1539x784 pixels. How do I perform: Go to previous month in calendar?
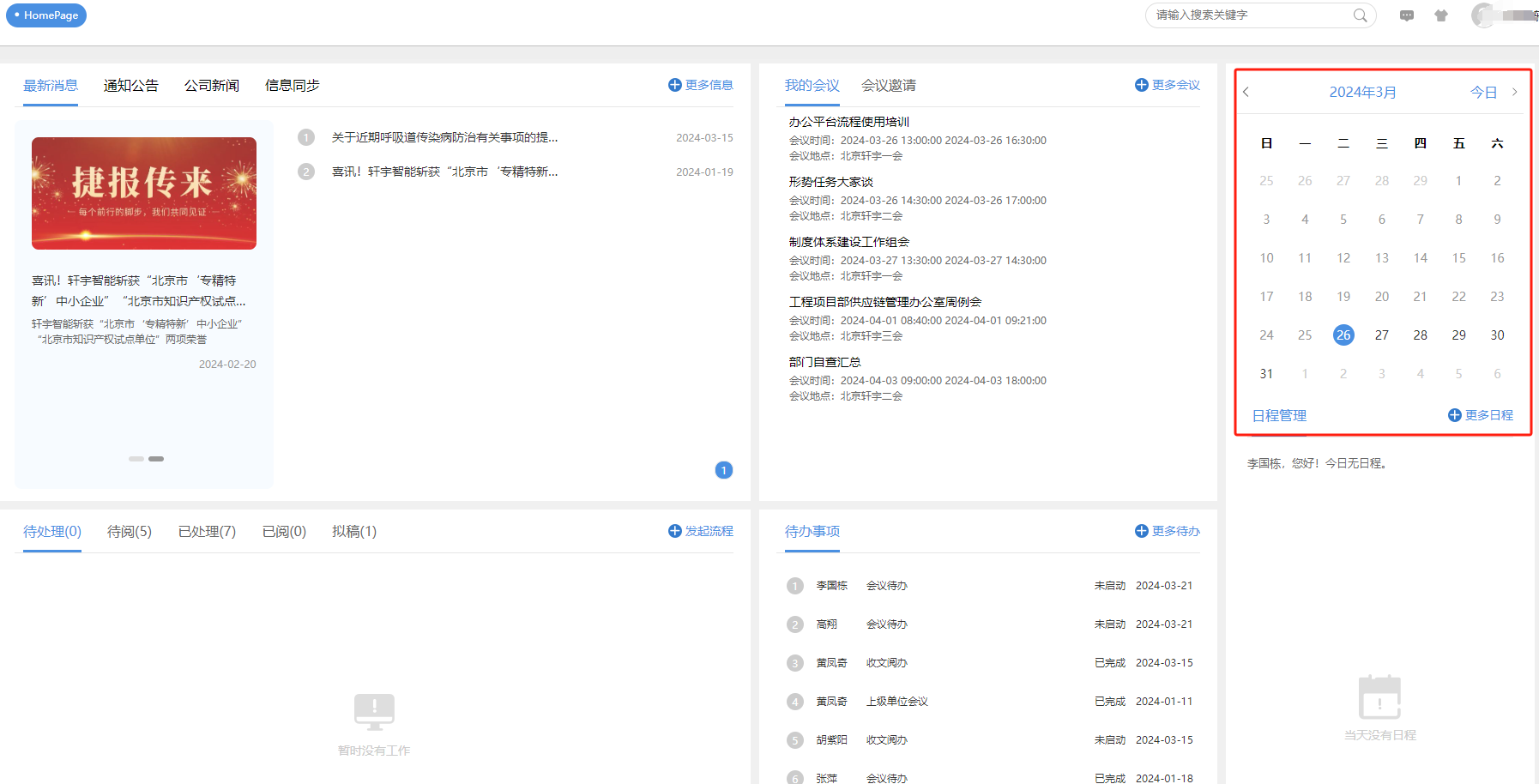(x=1246, y=92)
